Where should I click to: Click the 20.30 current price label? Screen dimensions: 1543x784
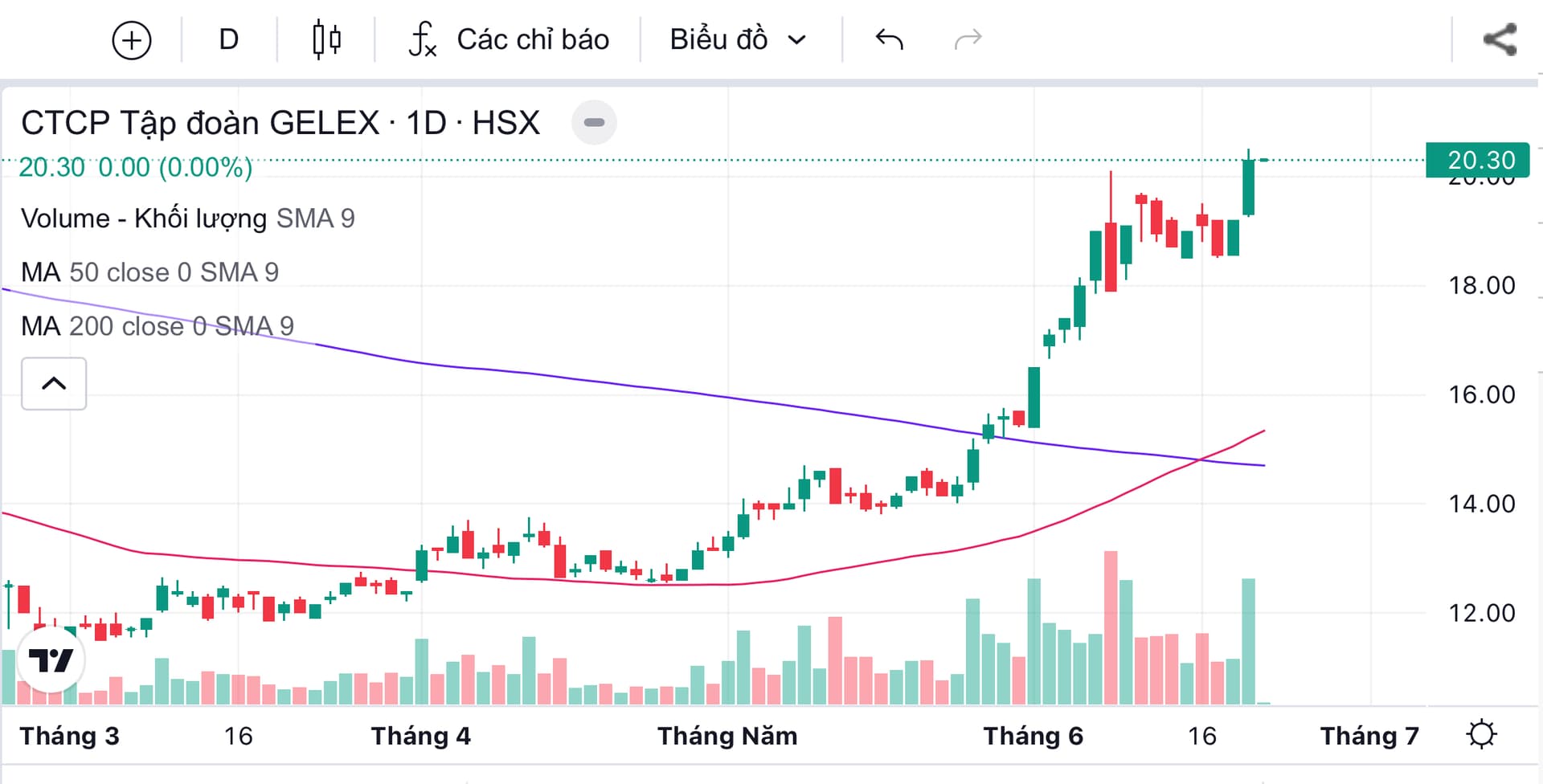coord(1480,161)
